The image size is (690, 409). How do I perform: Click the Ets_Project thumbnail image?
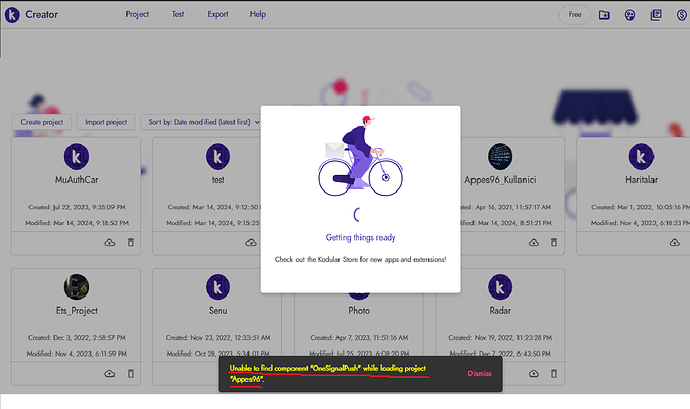click(76, 287)
